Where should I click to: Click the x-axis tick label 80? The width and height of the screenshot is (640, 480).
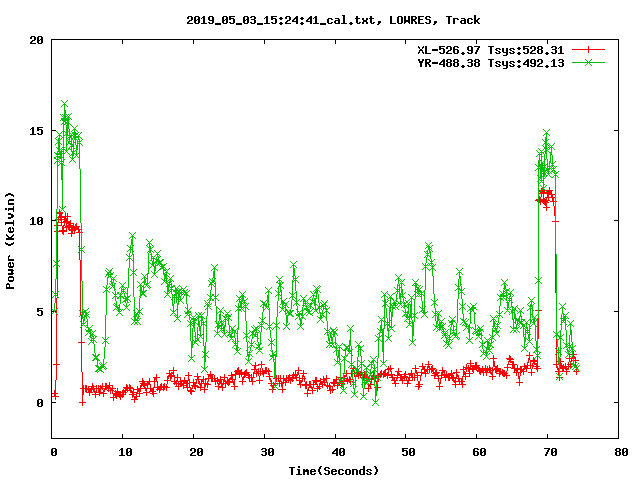(x=621, y=452)
